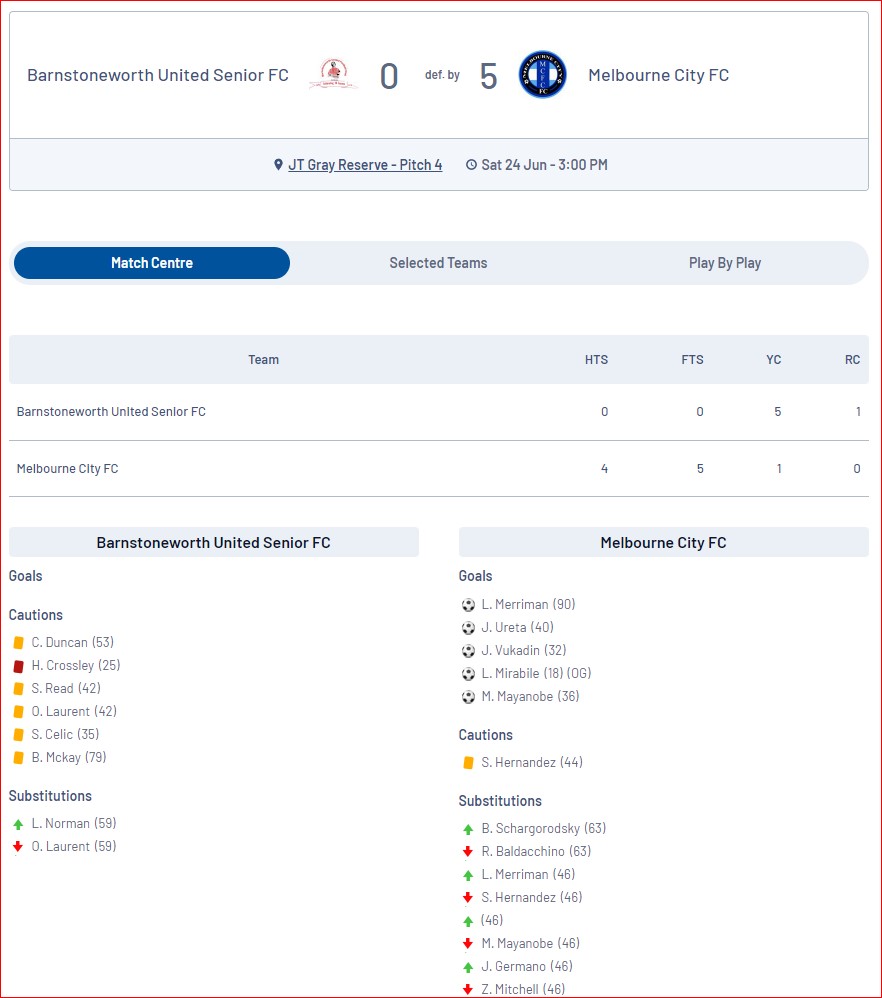Click the soccer ball icon for L. Merriman (90)

pos(468,605)
